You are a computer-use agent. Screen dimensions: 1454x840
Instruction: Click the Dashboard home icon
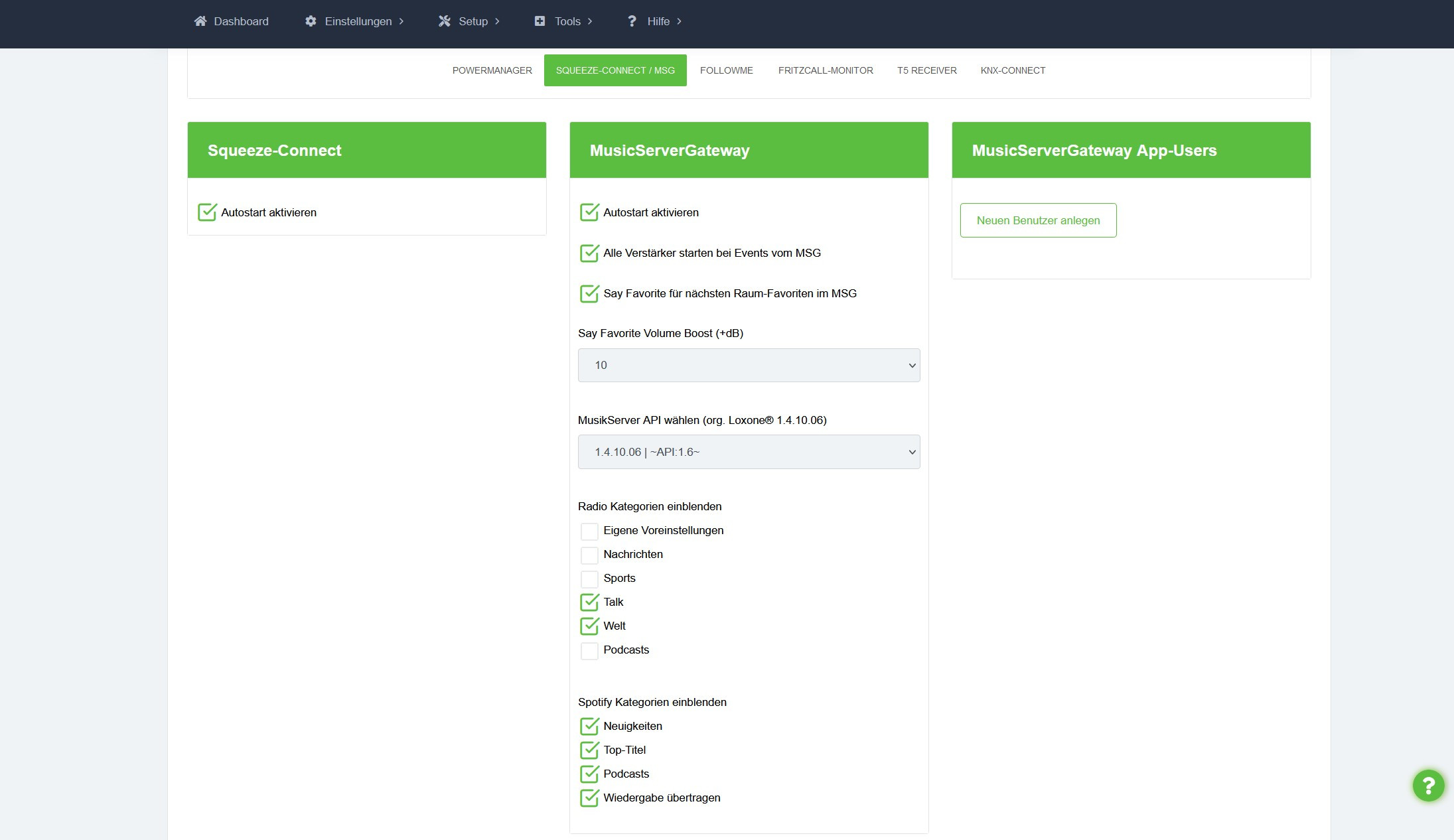tap(200, 21)
